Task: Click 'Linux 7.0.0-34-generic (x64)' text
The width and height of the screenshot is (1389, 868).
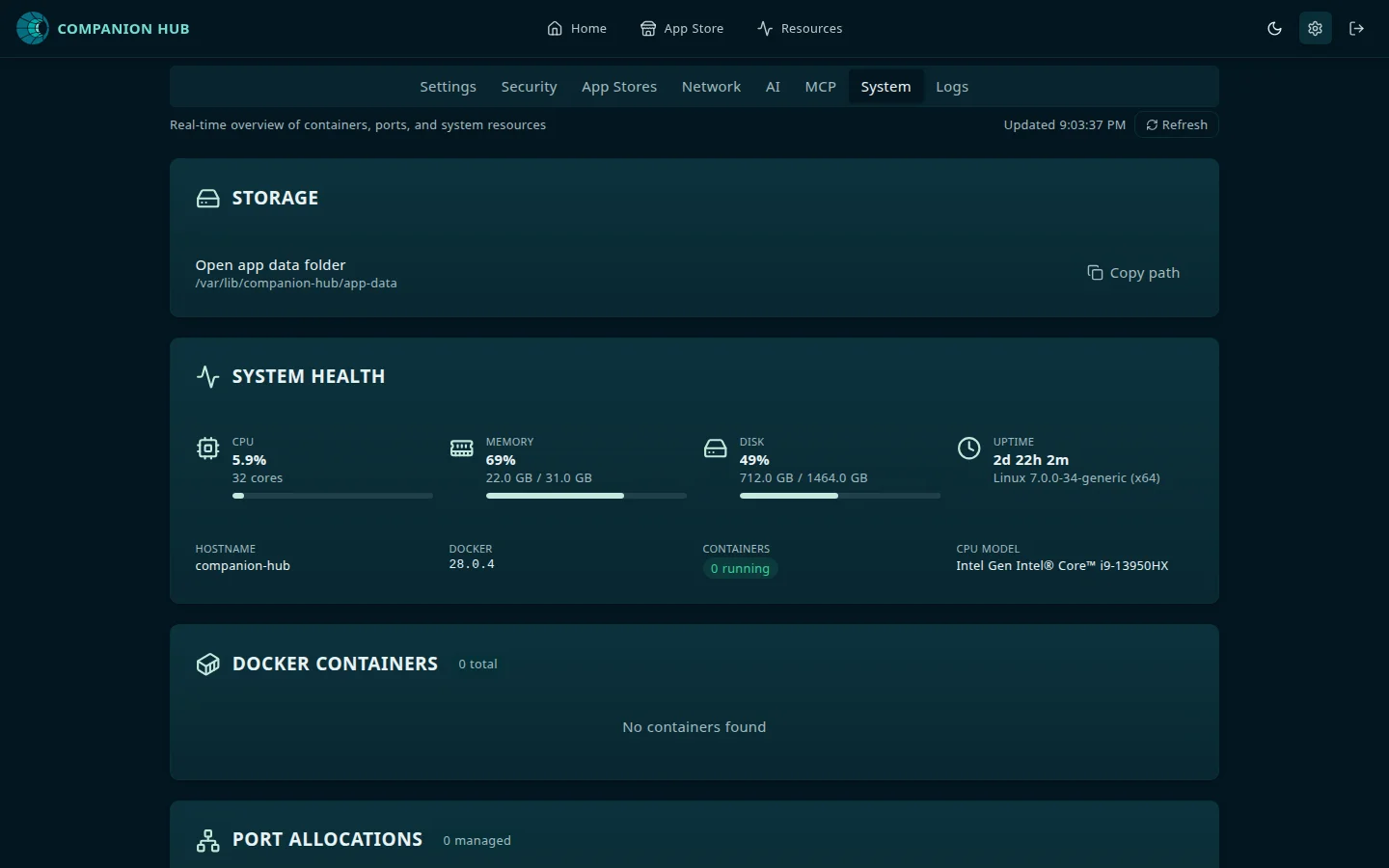Action: point(1076,478)
